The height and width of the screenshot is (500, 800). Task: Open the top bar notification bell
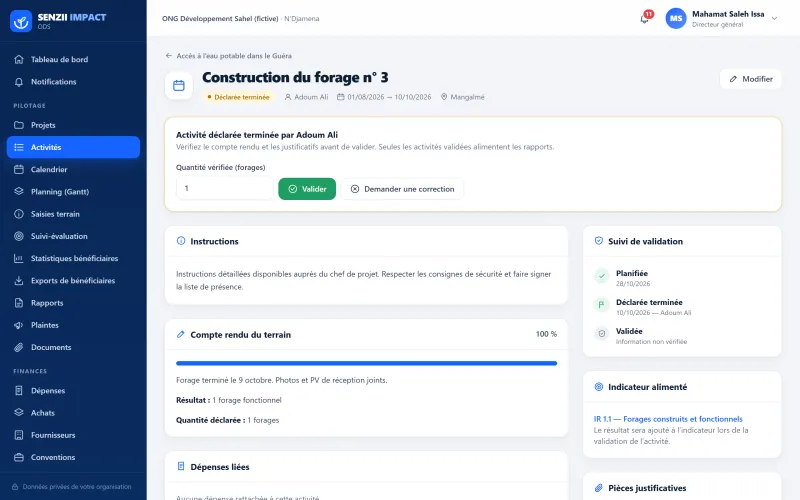(x=645, y=19)
